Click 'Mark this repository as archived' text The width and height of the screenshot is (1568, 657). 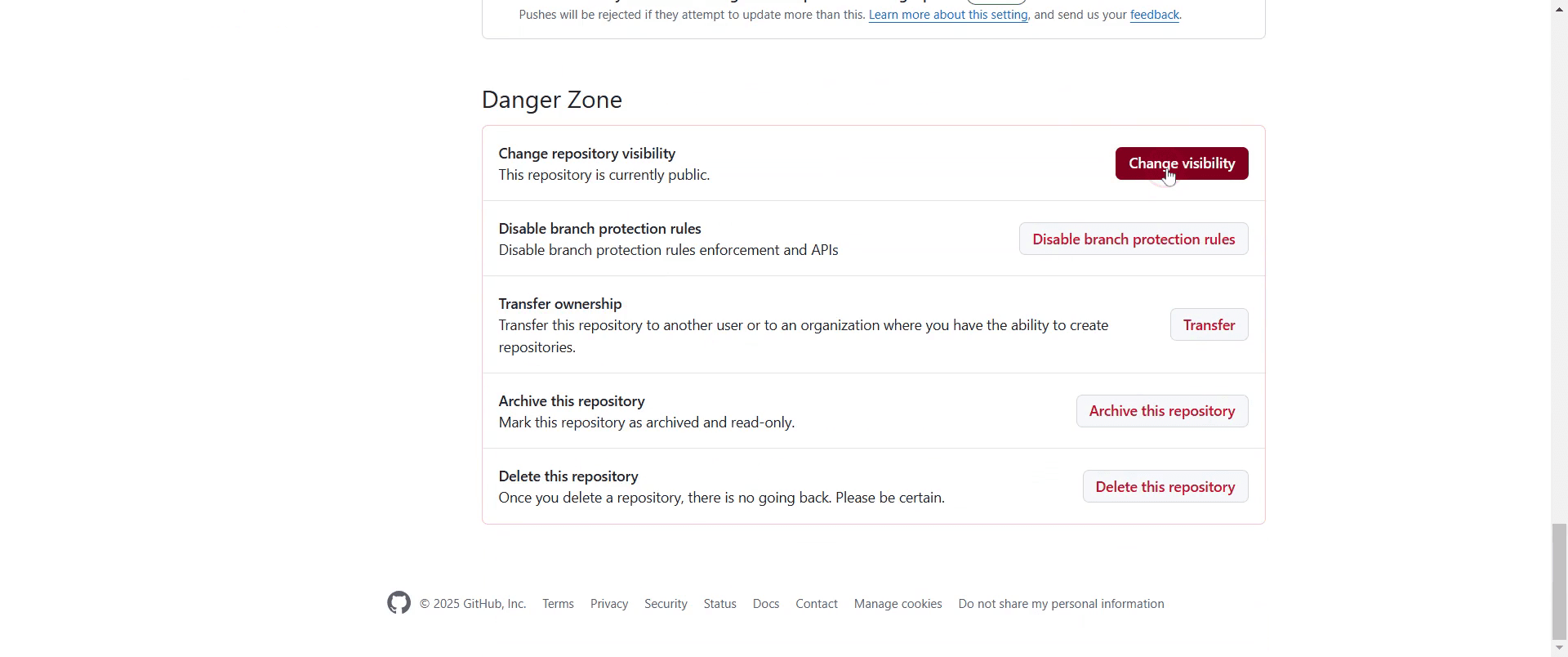pos(647,422)
